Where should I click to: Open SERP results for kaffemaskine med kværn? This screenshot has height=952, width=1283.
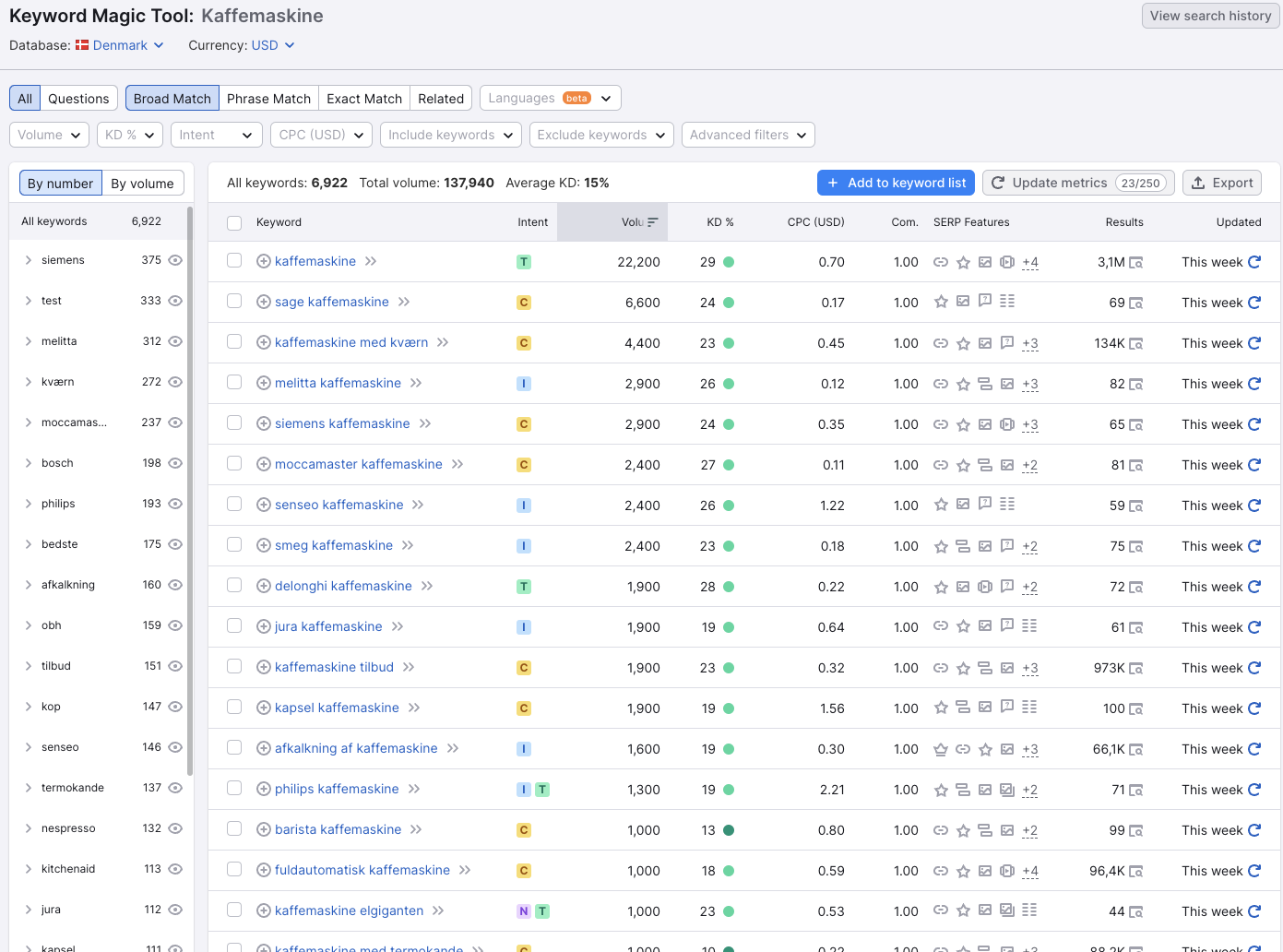(1136, 344)
